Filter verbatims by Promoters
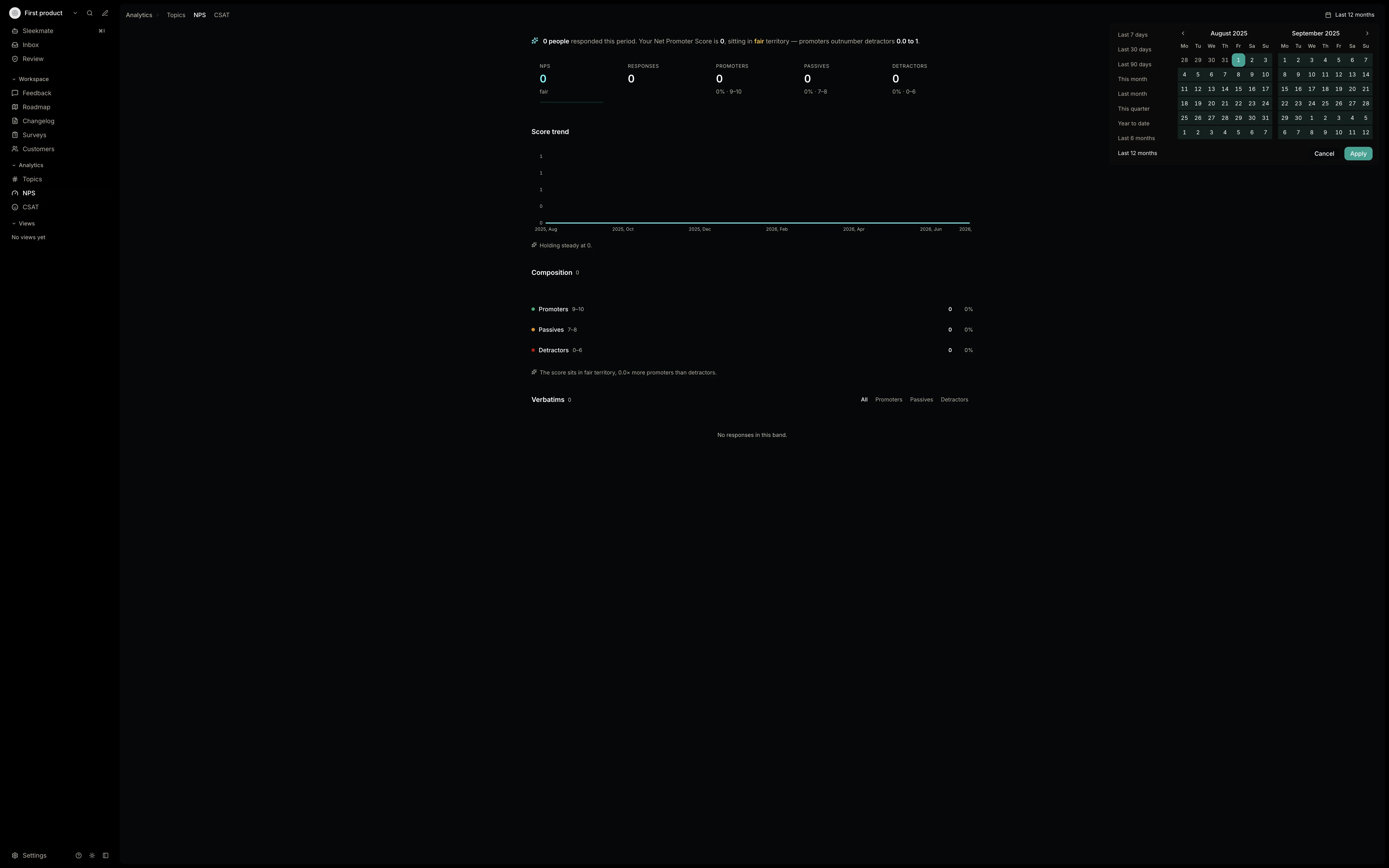 click(888, 400)
